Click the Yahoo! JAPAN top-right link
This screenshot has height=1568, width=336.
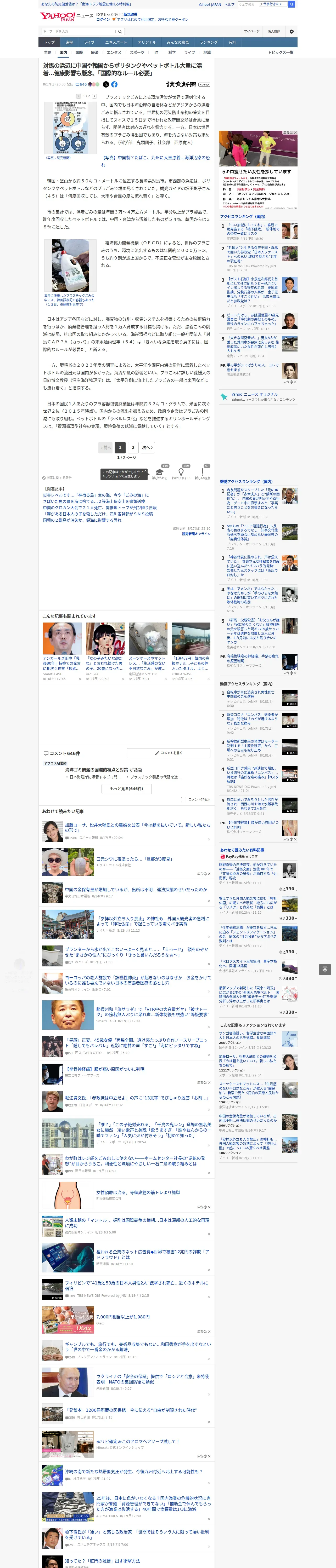click(210, 4)
